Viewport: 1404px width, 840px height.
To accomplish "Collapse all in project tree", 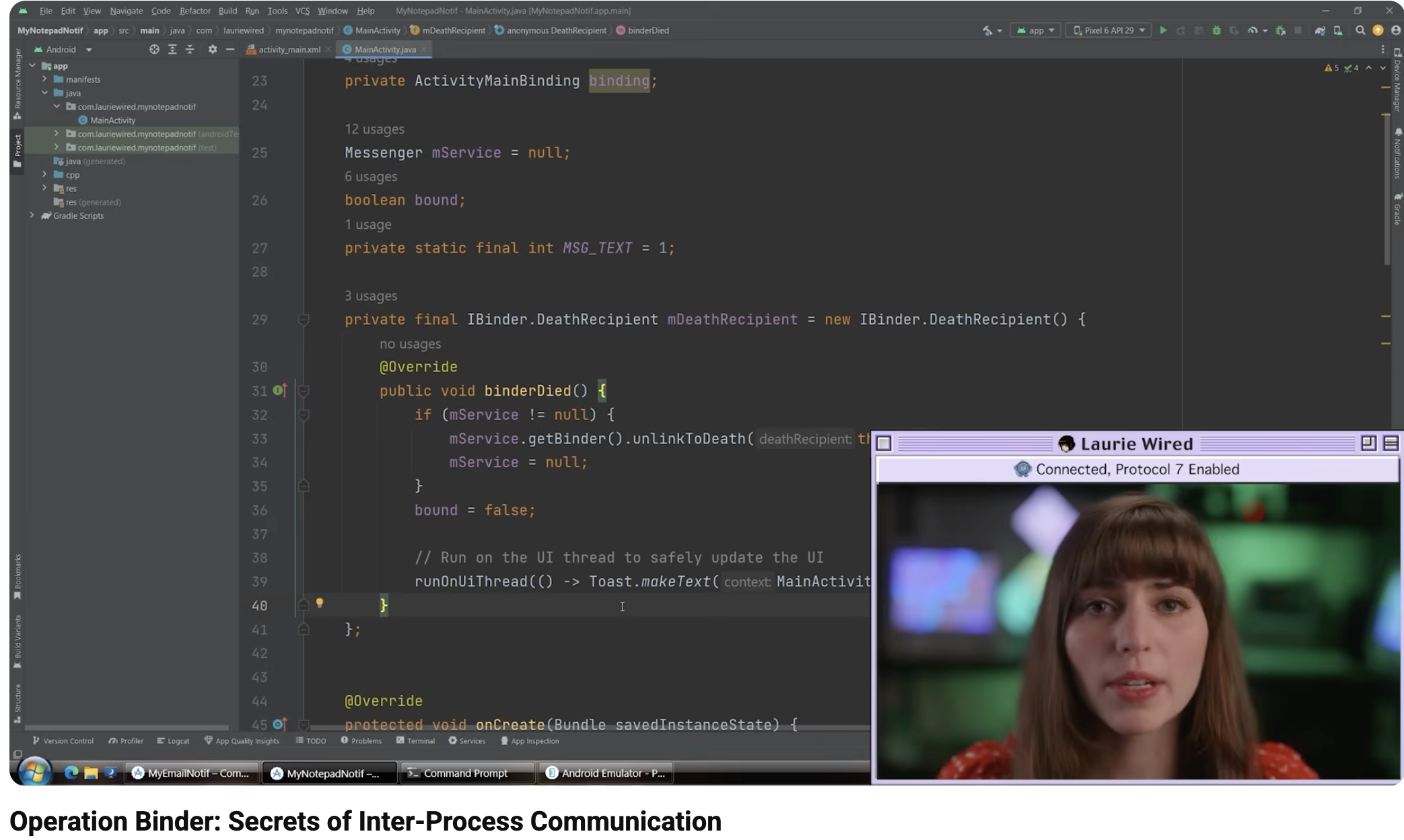I will pyautogui.click(x=190, y=49).
